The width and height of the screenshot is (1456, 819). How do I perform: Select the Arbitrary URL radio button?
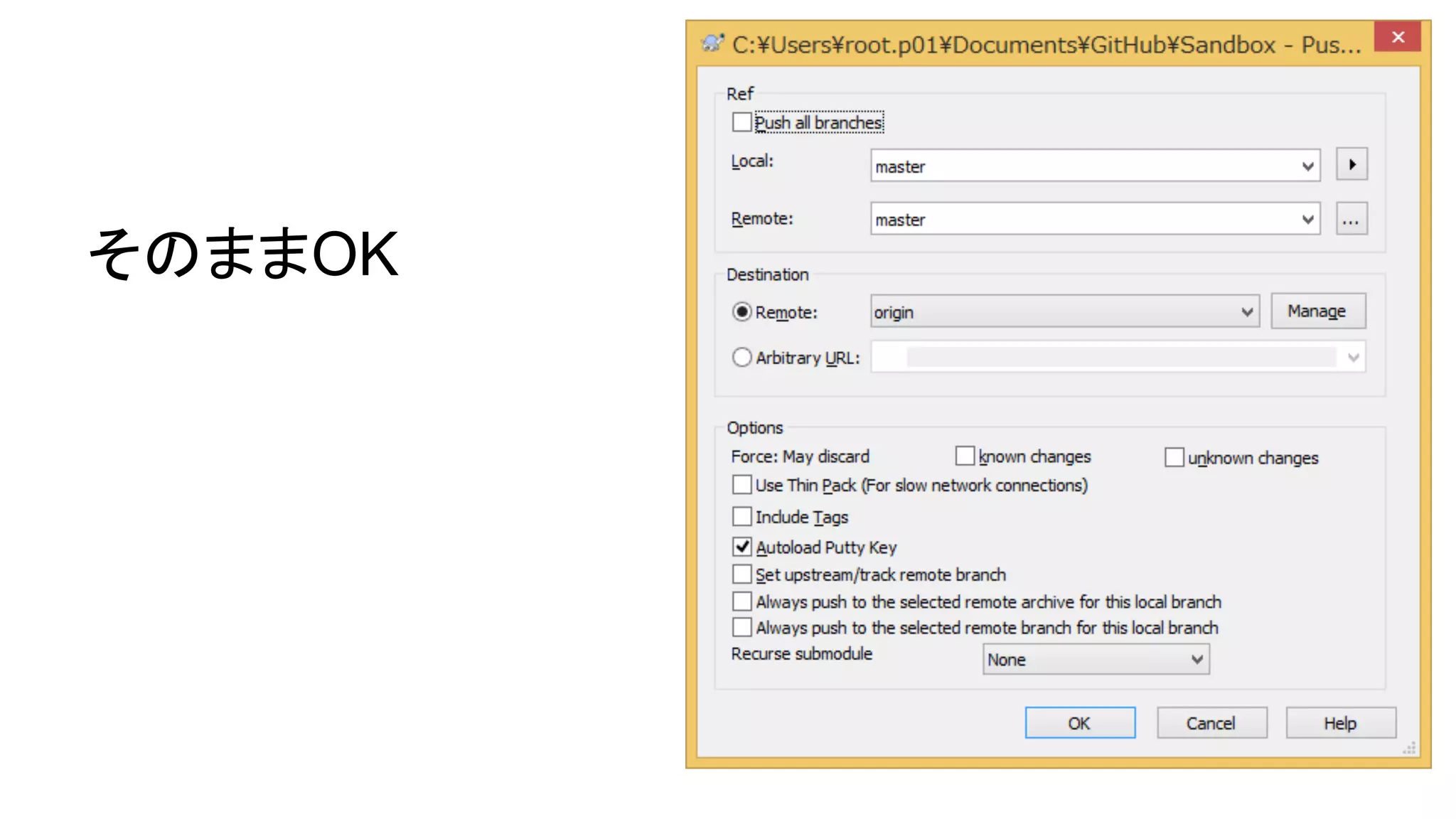tap(742, 357)
